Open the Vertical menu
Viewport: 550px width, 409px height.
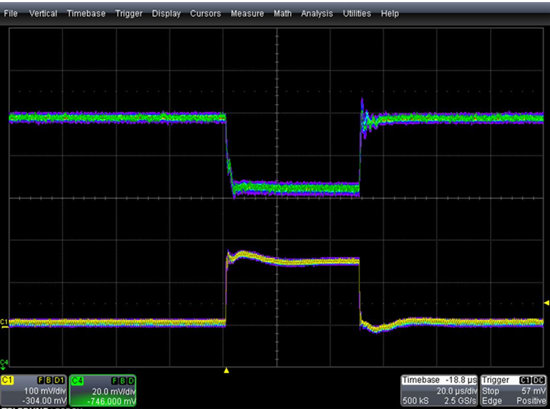point(43,14)
